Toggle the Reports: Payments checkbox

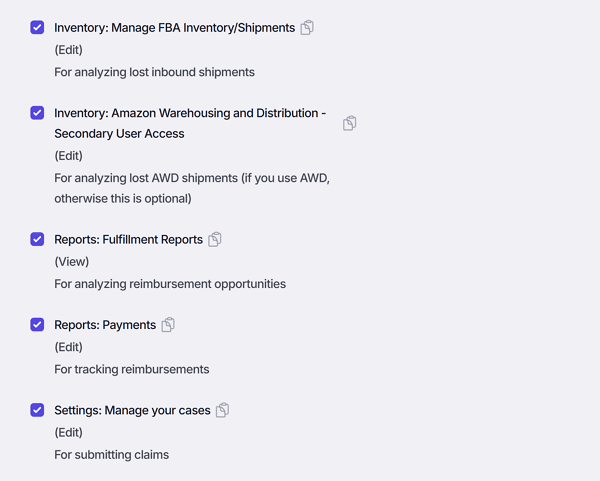[37, 324]
